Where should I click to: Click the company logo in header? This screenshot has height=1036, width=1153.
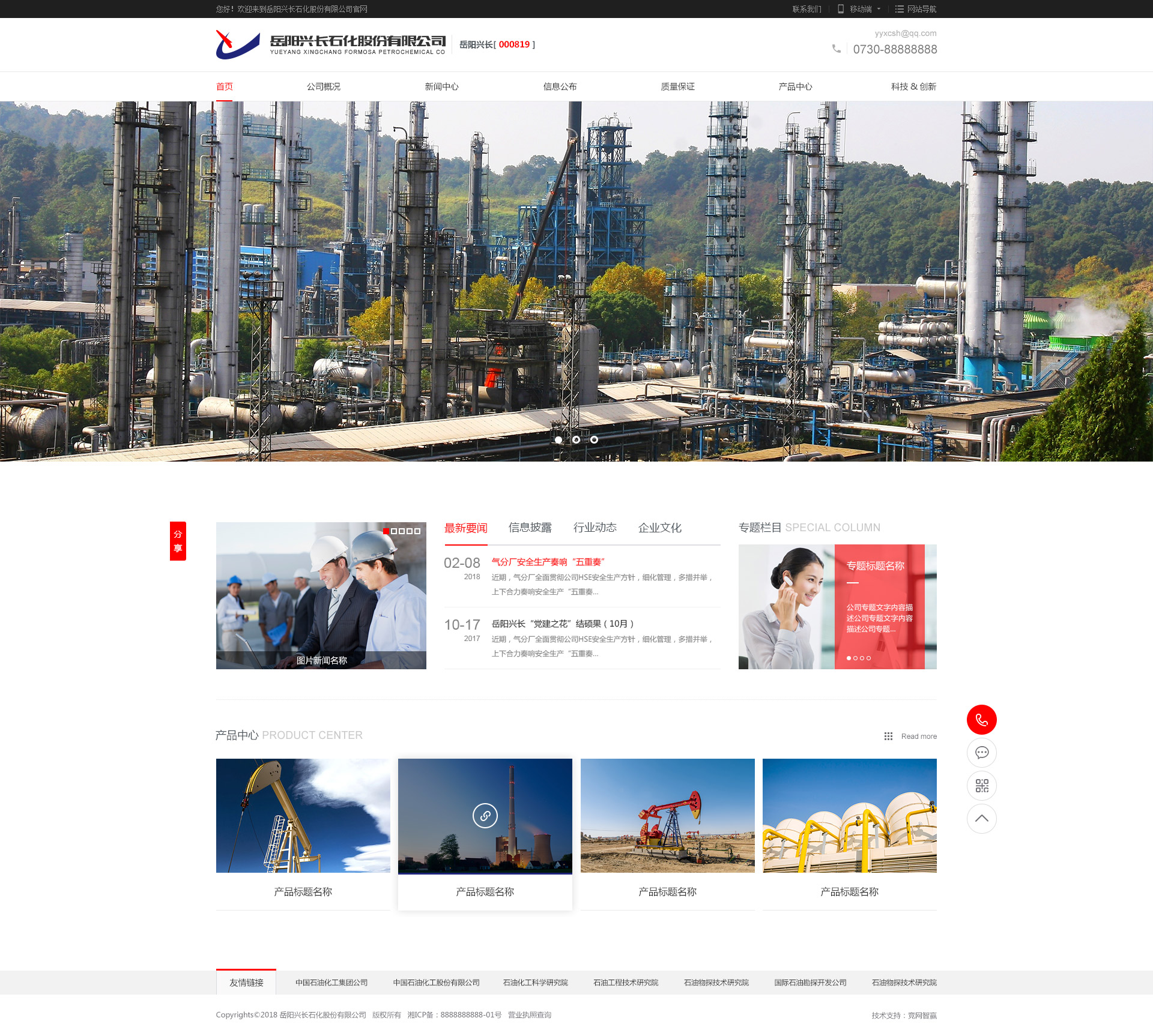238,44
